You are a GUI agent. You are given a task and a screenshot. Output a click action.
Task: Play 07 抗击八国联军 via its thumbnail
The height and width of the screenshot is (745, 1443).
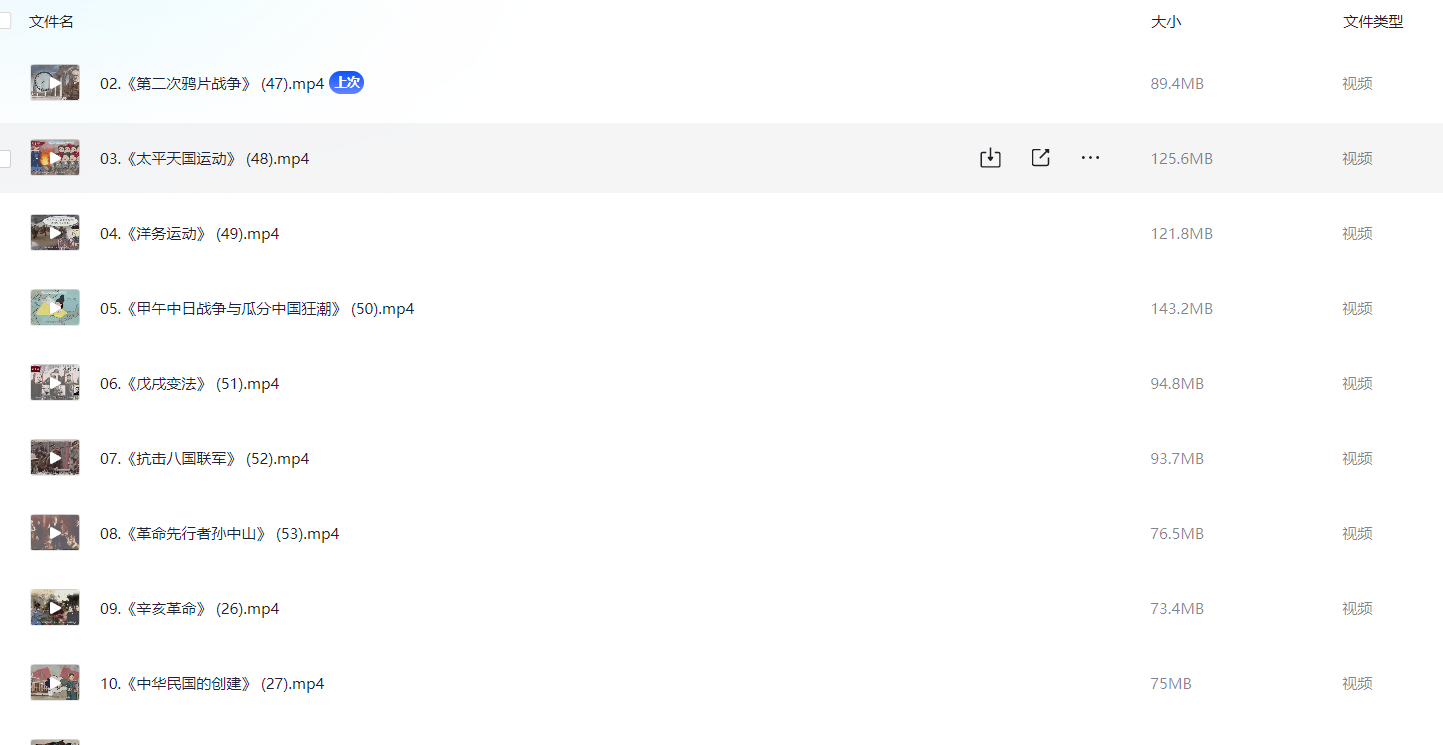click(x=55, y=458)
